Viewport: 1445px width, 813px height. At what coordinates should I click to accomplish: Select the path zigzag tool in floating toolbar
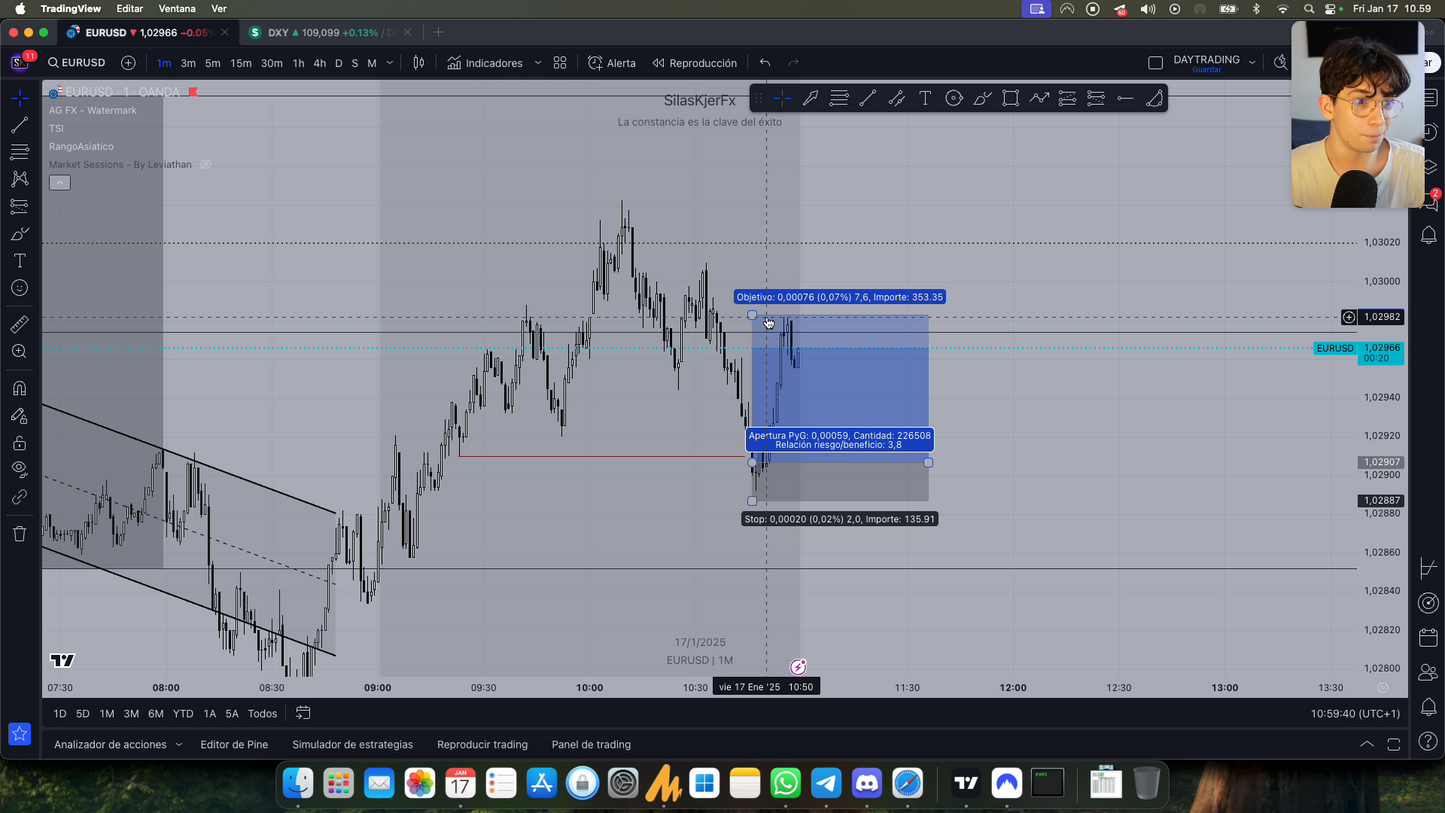[1040, 98]
